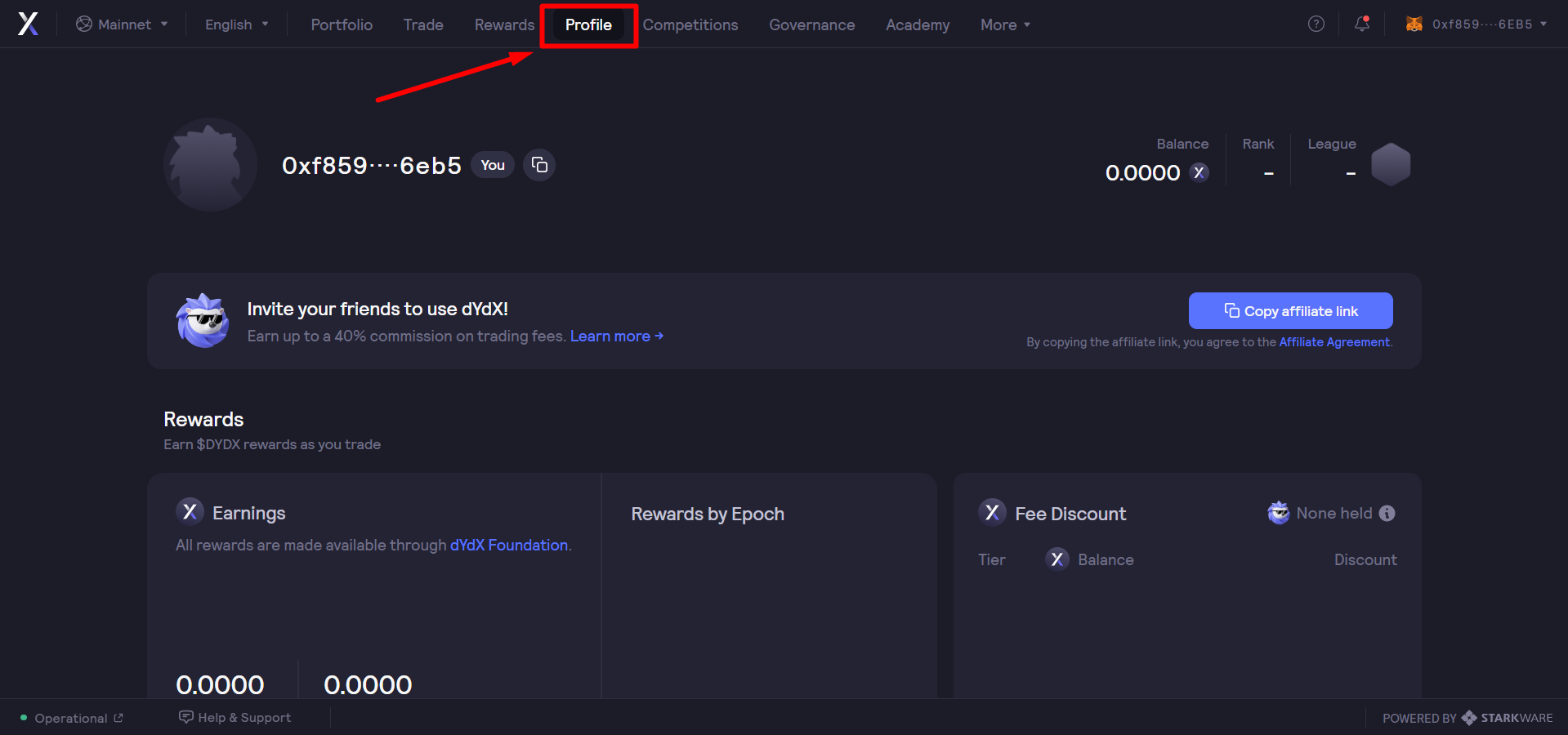The image size is (1568, 735).
Task: Open the Affiliate Agreement link
Action: click(x=1333, y=342)
